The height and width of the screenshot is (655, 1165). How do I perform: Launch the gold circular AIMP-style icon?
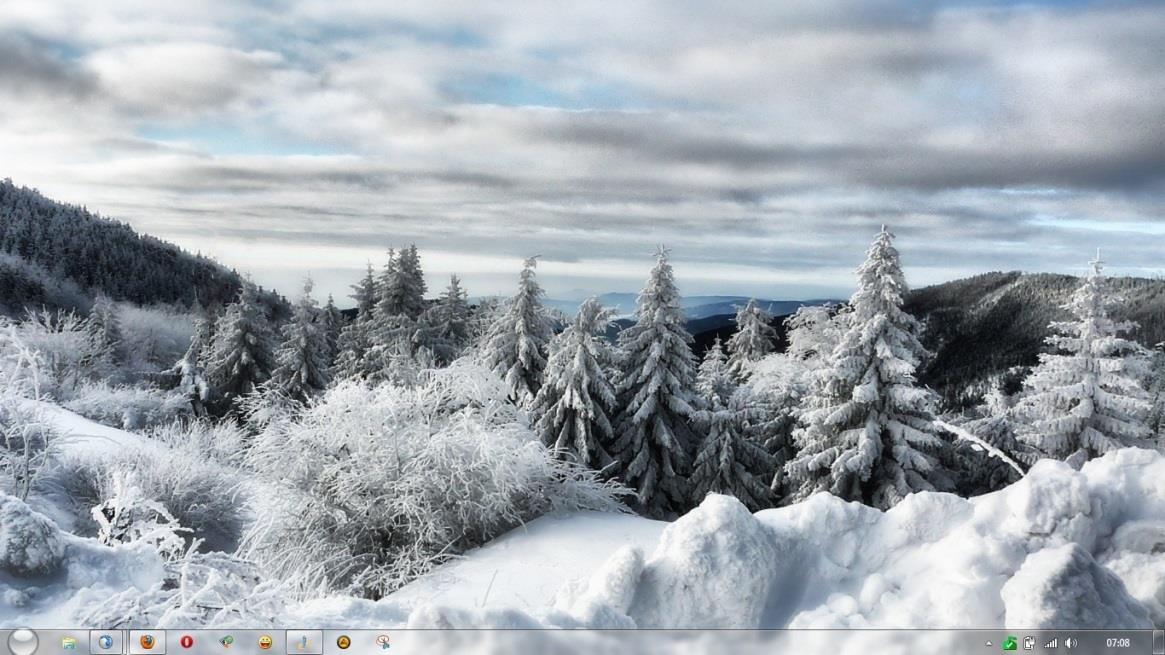[x=343, y=642]
